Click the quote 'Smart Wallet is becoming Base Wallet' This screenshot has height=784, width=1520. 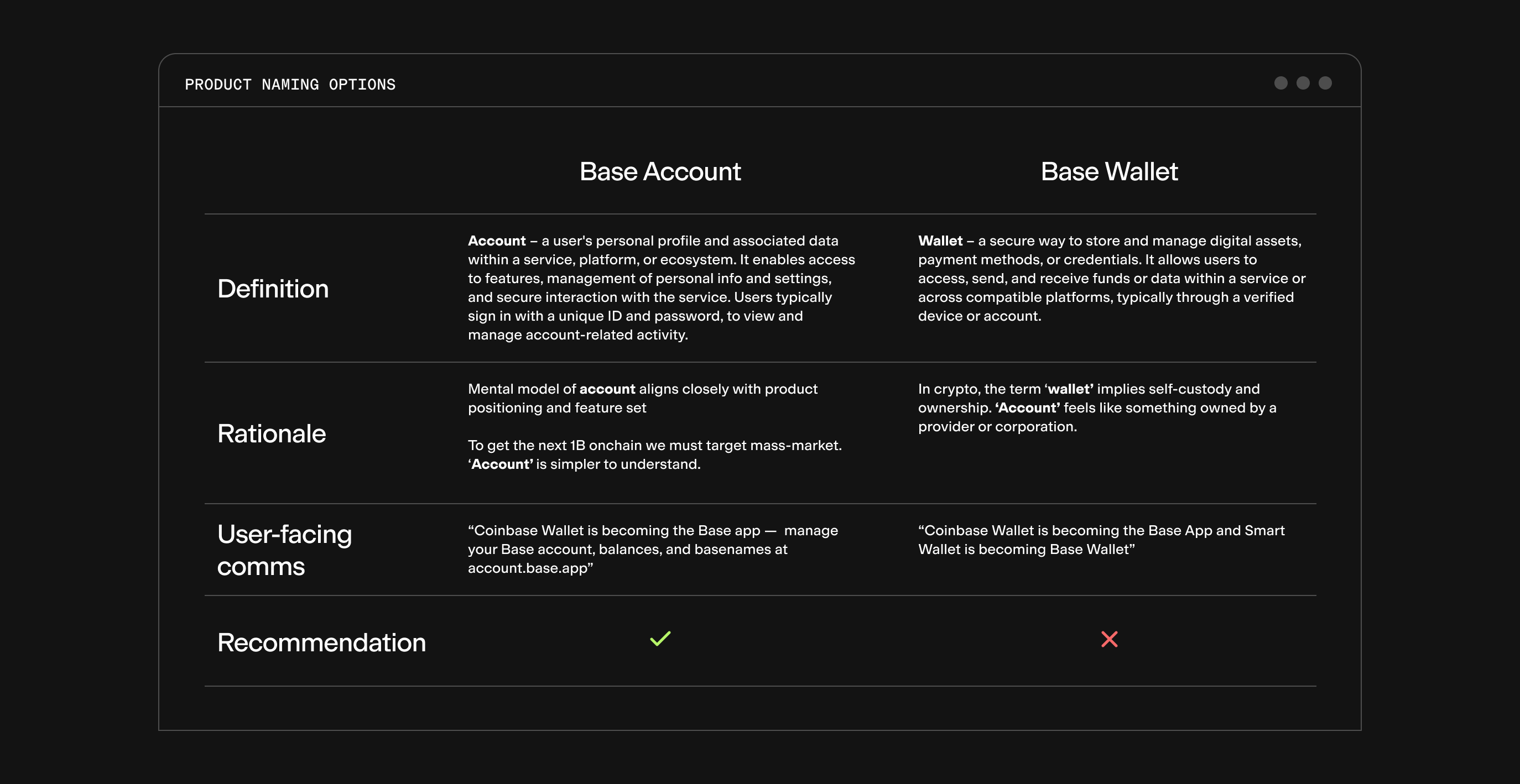point(1101,540)
